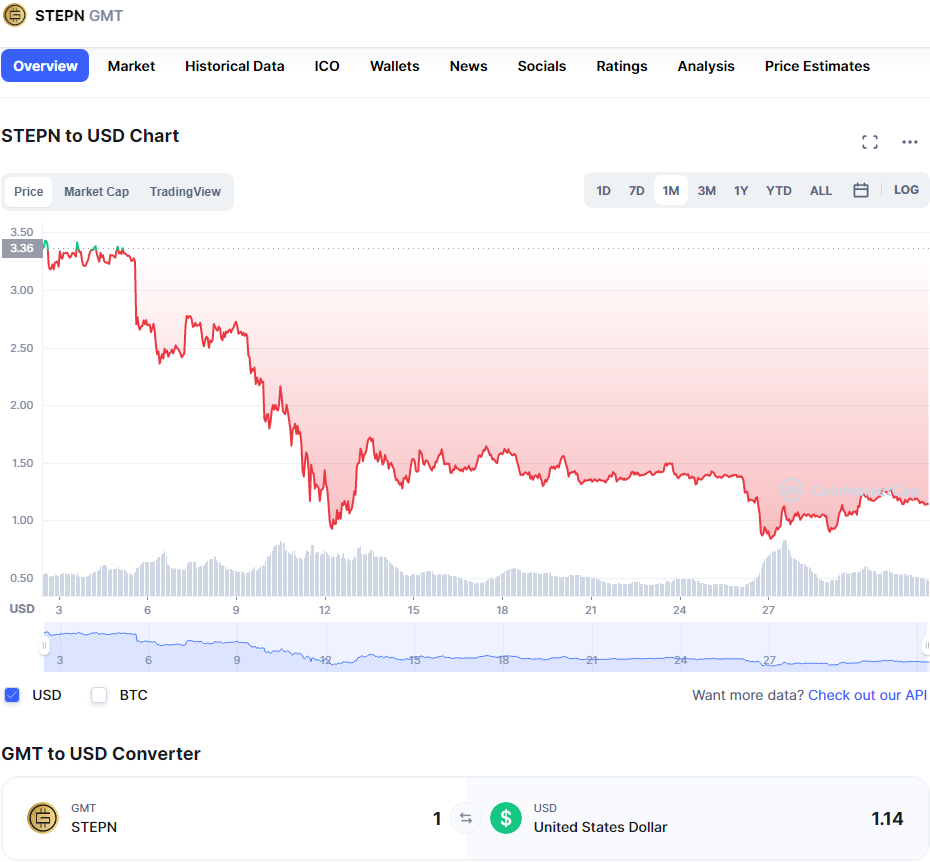Swap GMT and USD converter direction

[466, 819]
